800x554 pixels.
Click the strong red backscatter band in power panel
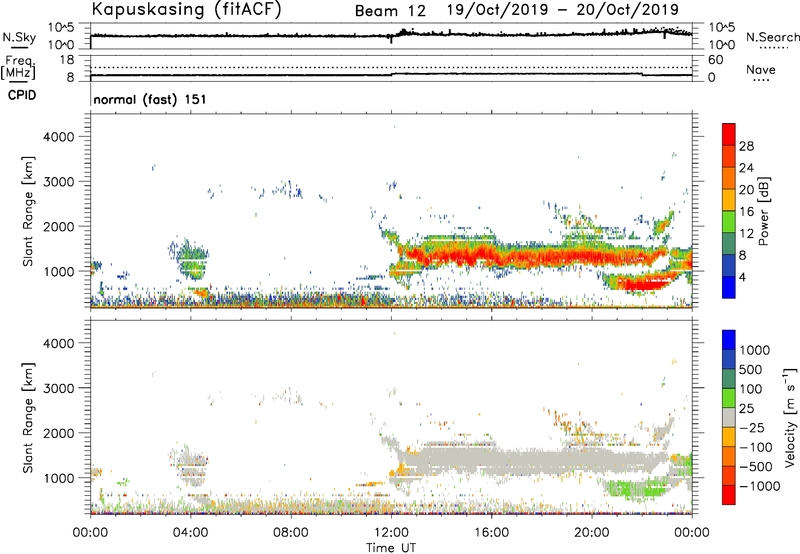click(x=531, y=255)
